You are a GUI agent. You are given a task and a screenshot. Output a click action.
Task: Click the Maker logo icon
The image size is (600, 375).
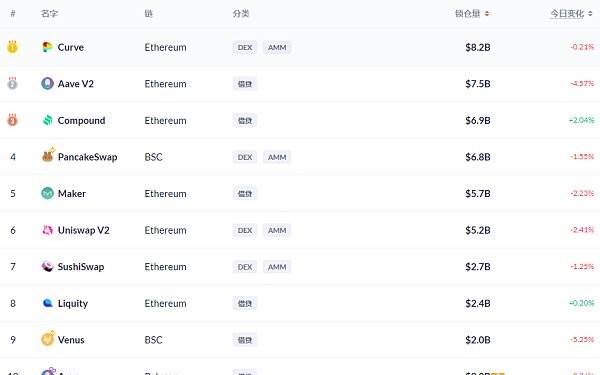tap(47, 193)
